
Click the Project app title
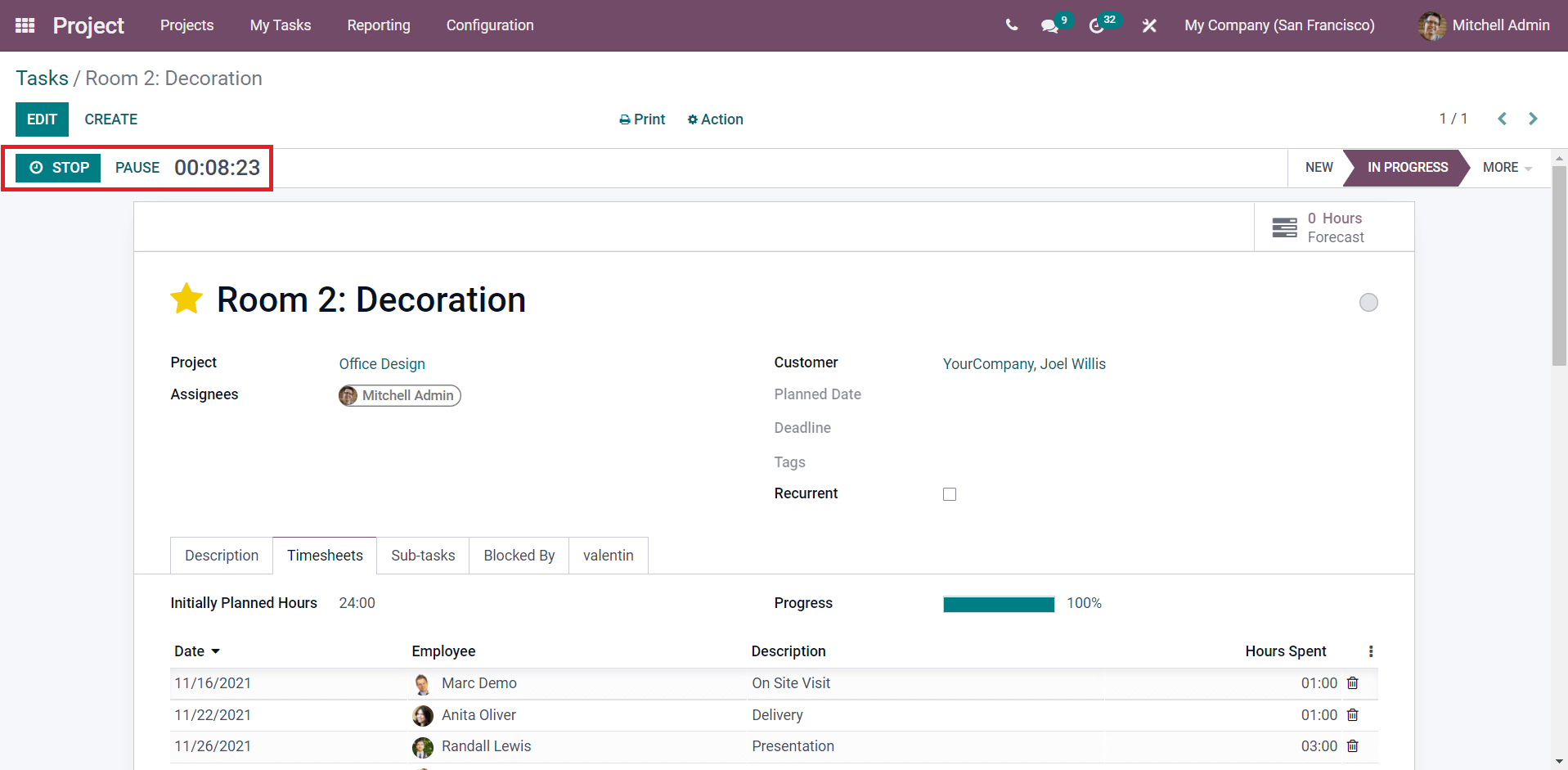tap(88, 25)
